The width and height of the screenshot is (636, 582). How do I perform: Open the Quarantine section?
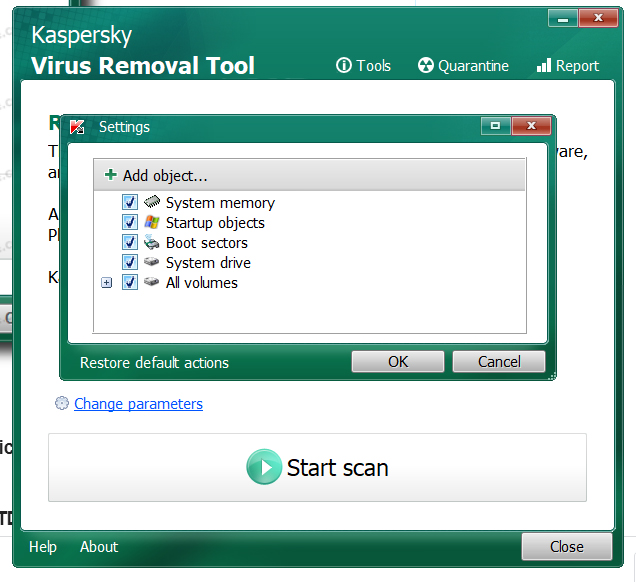[463, 66]
